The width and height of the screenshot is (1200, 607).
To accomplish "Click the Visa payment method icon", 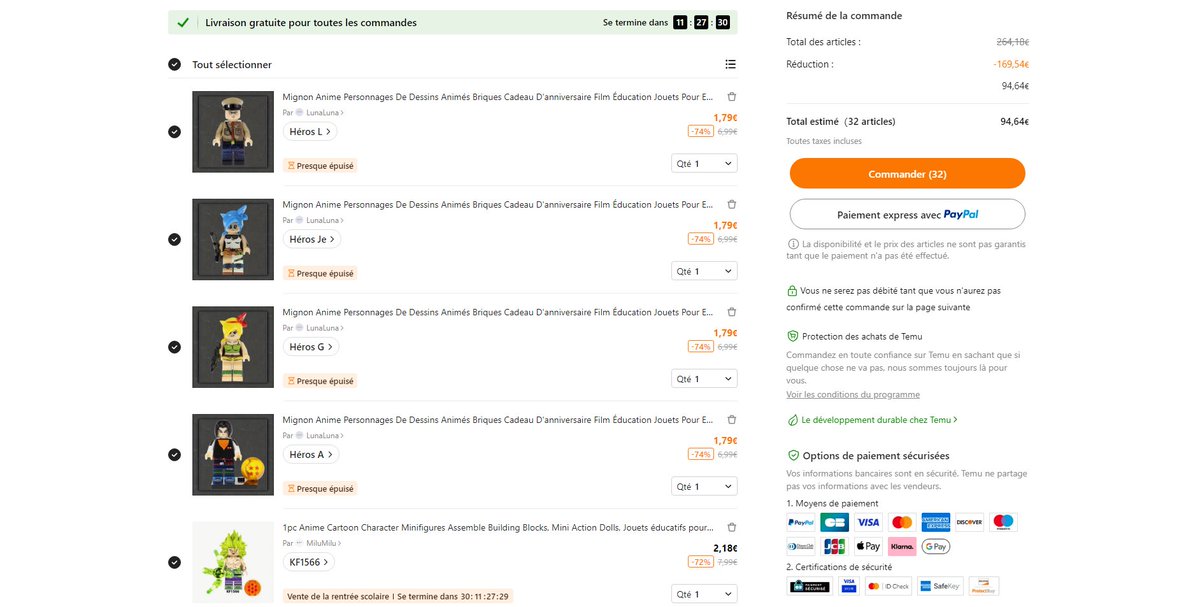I will pos(868,522).
